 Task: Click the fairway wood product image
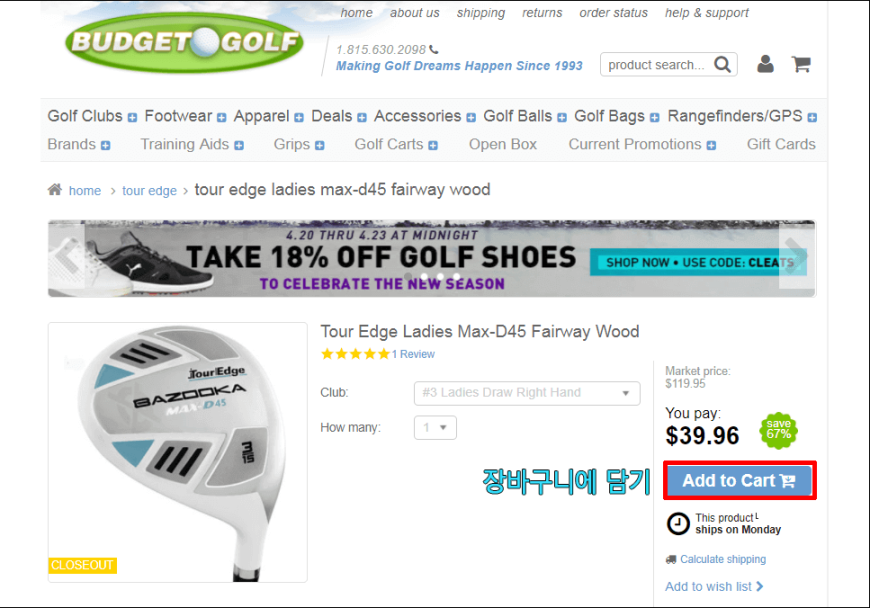click(x=177, y=450)
